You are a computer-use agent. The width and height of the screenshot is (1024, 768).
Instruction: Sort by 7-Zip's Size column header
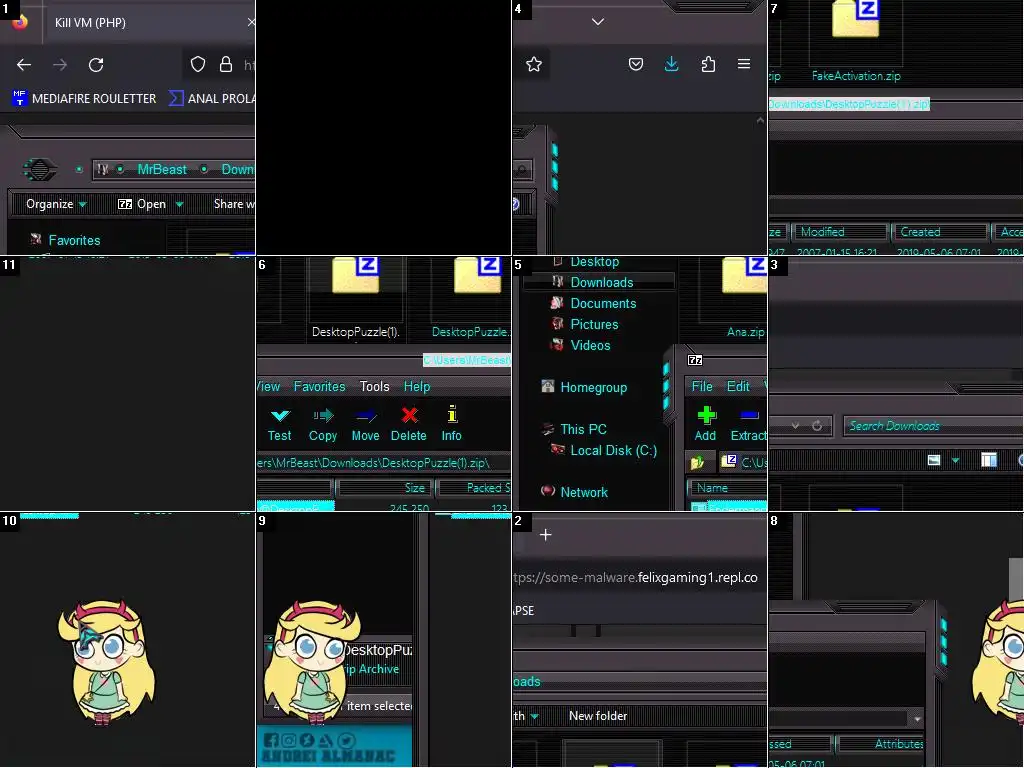coord(385,488)
